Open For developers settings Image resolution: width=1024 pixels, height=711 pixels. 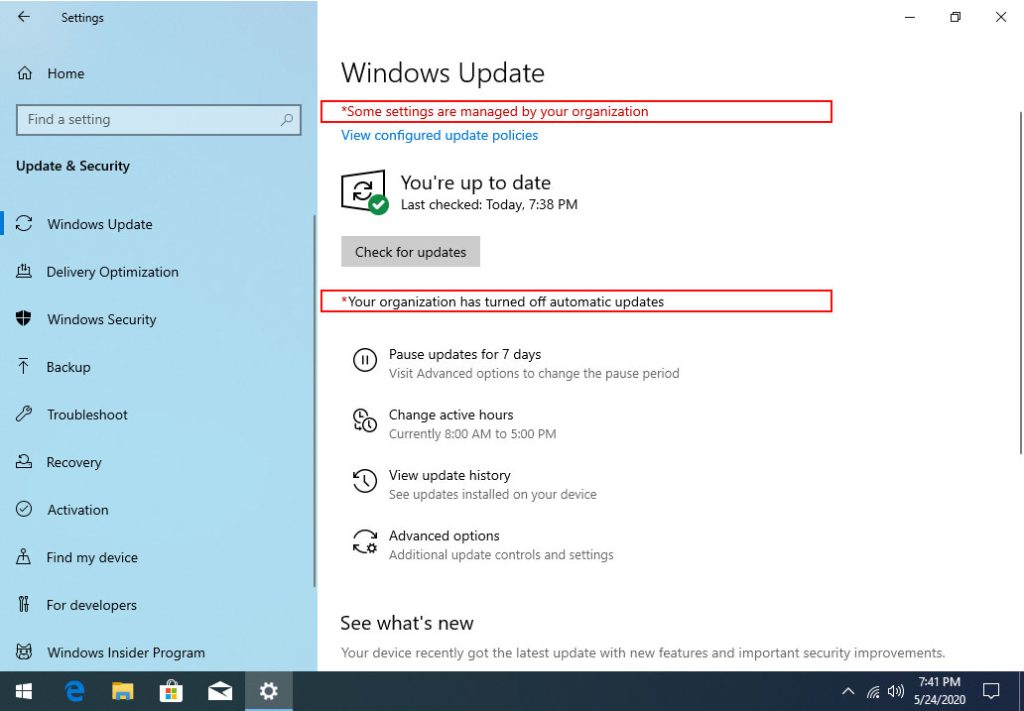tap(91, 605)
